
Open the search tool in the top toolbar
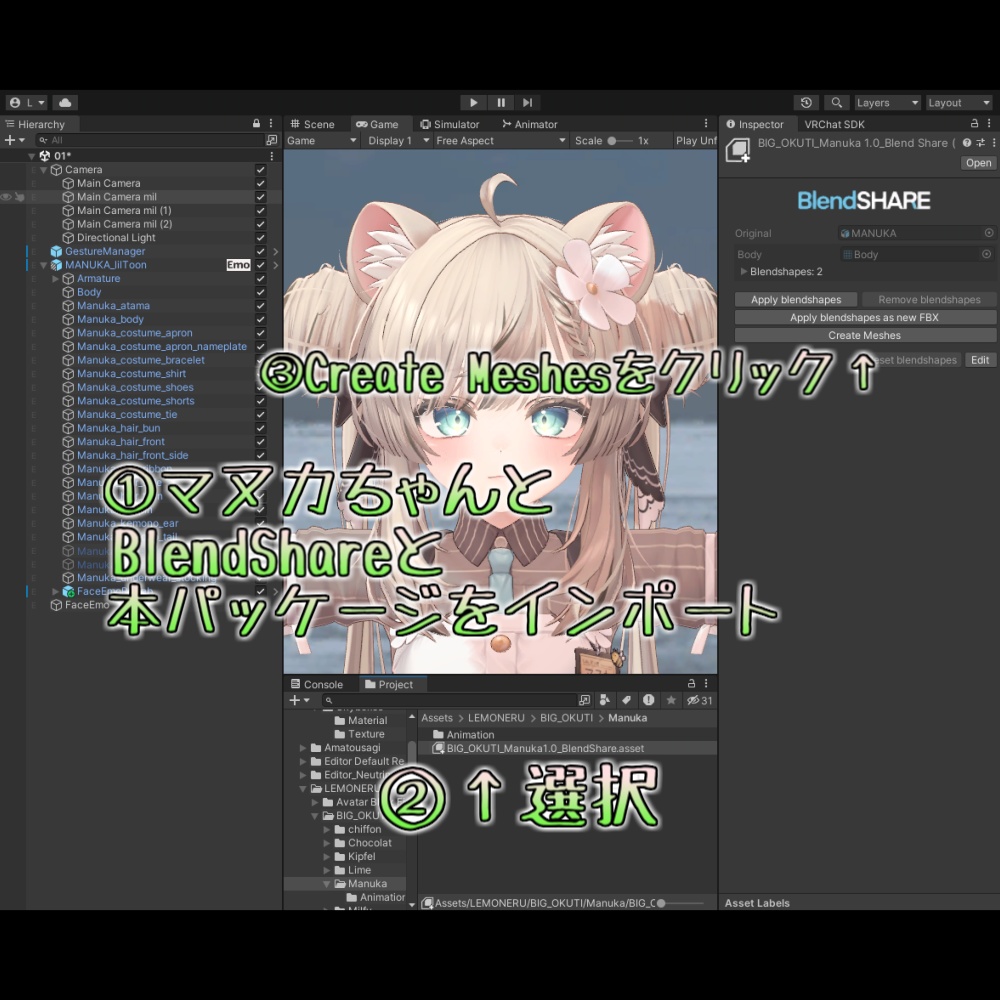coord(836,102)
